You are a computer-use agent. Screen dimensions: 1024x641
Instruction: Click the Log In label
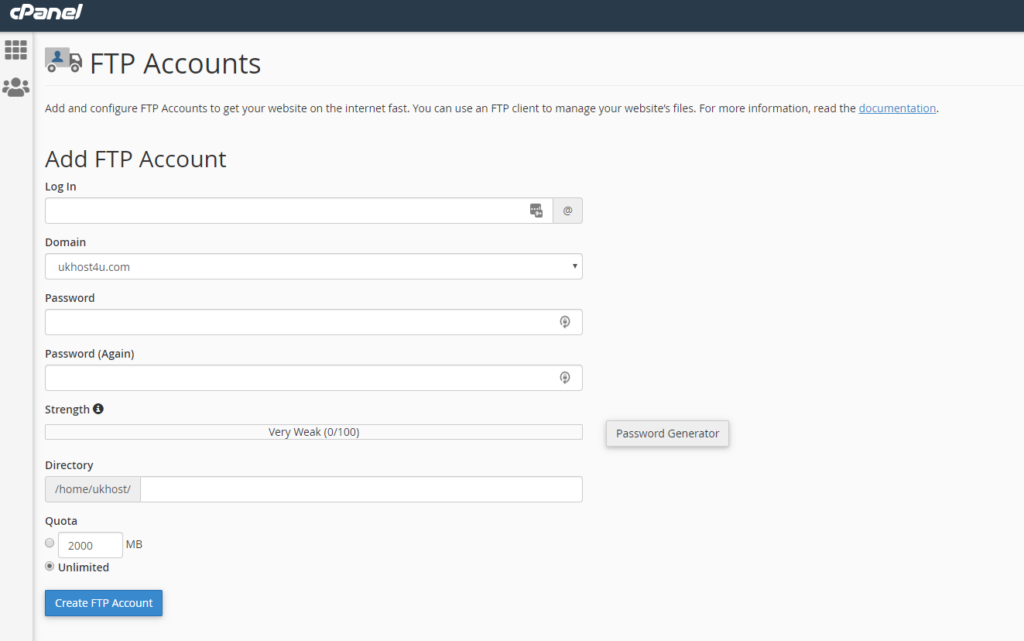pyautogui.click(x=60, y=187)
